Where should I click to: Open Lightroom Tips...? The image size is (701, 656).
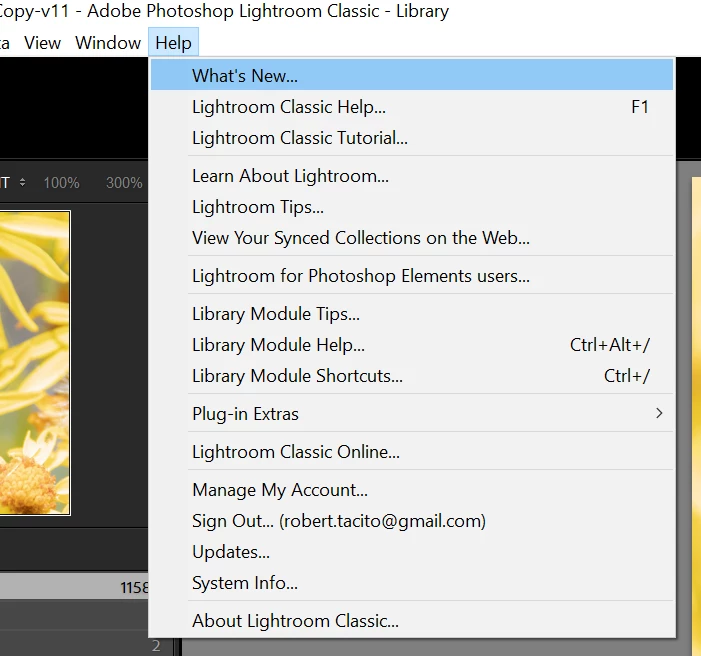tap(412, 207)
